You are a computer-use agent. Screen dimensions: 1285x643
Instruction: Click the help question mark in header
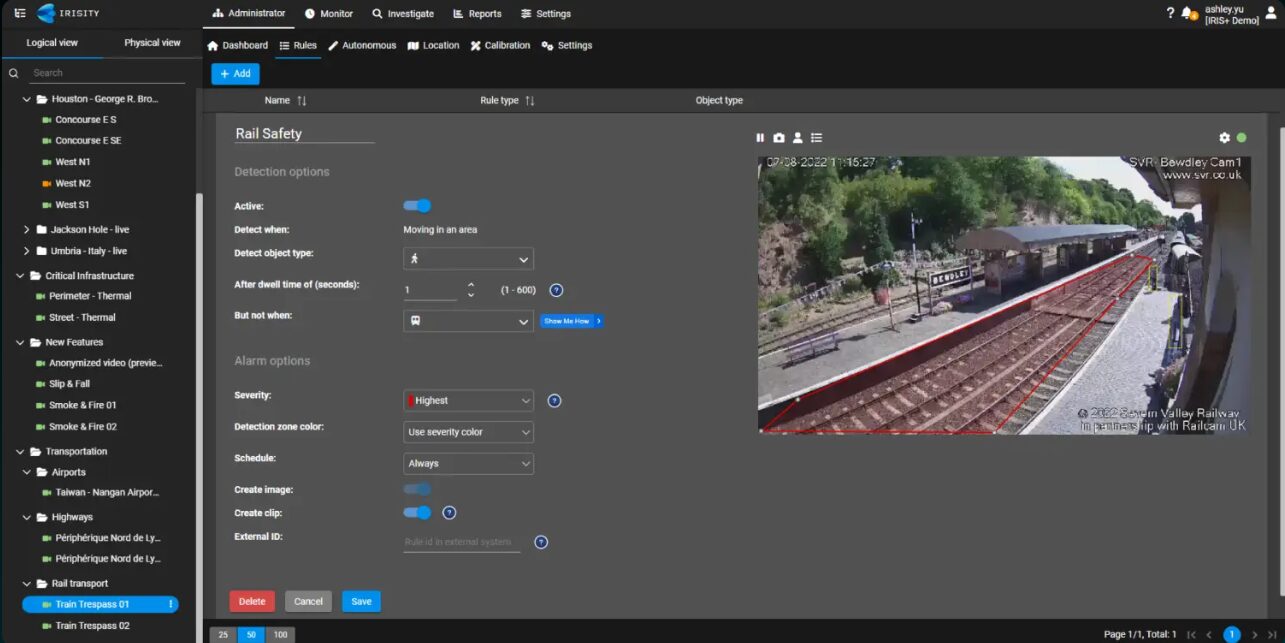point(1170,13)
